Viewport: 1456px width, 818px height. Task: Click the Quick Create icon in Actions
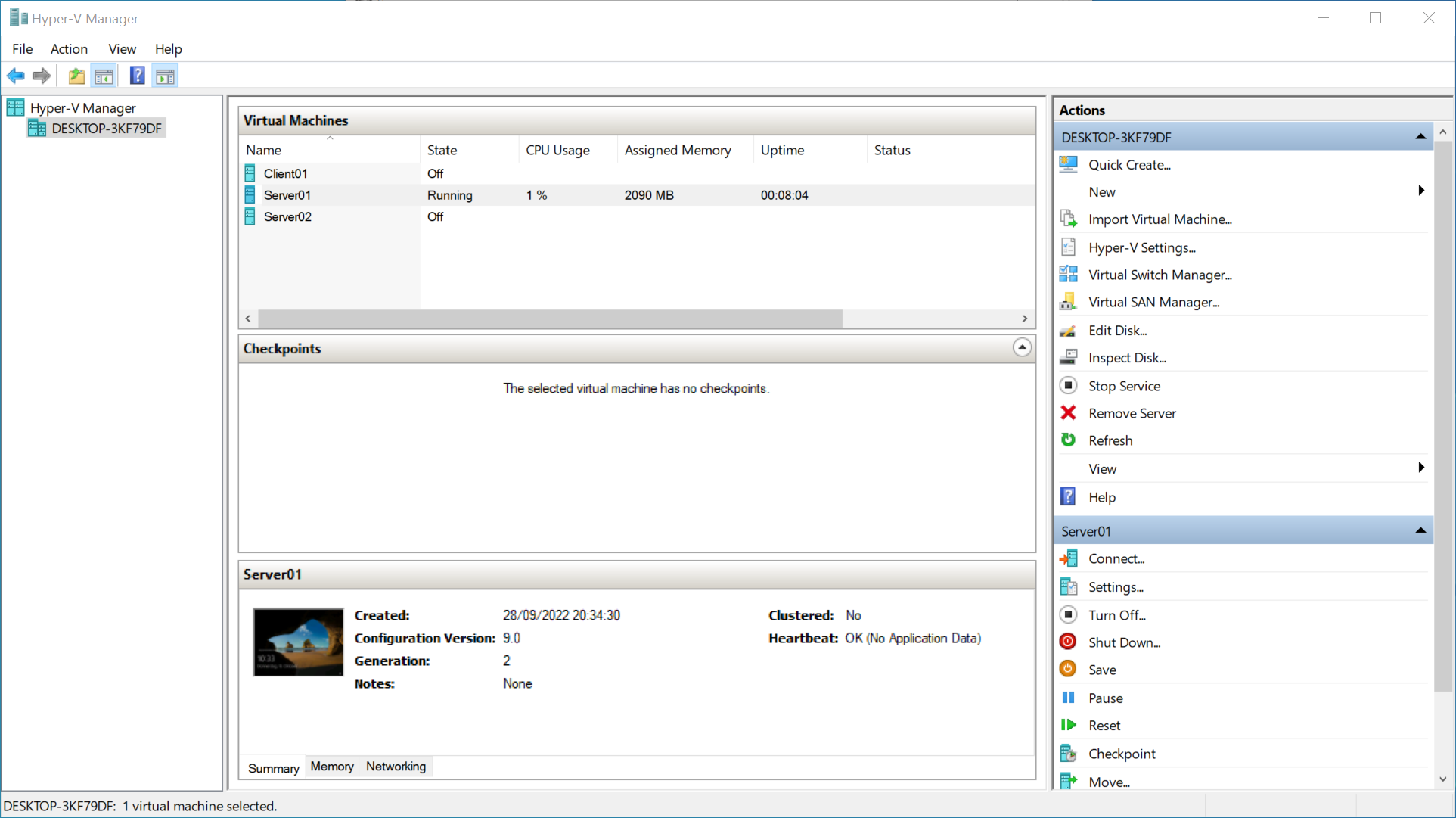(1069, 164)
